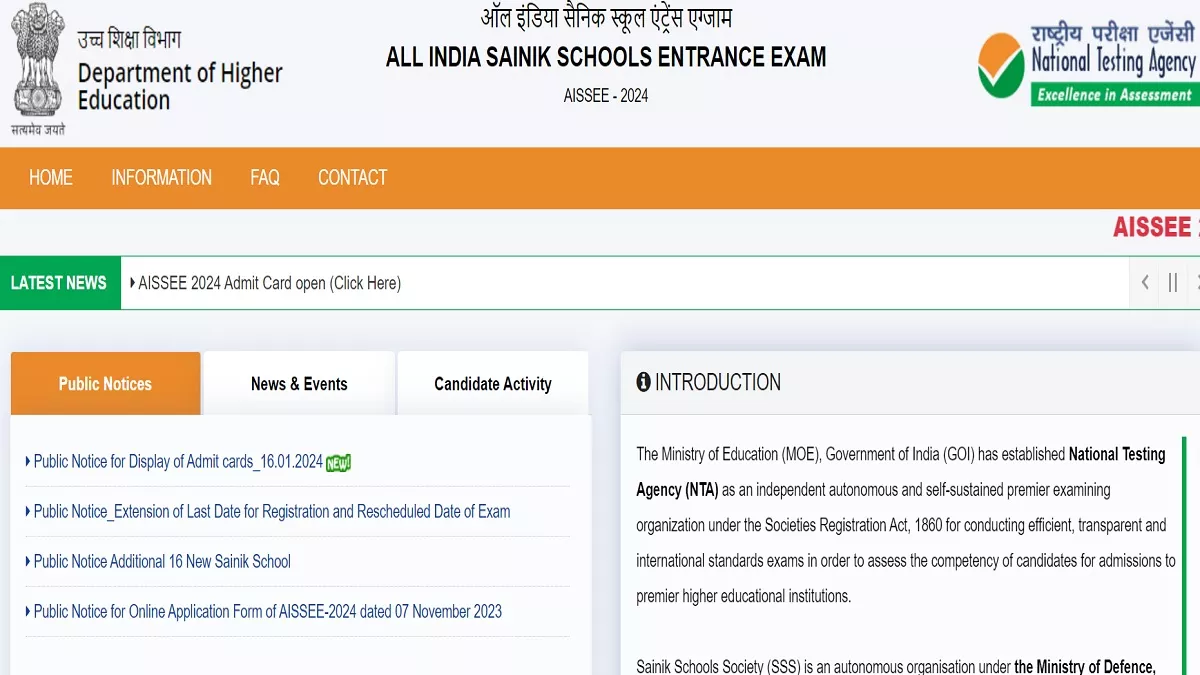Click the info icon beside INTRODUCTION

[643, 382]
